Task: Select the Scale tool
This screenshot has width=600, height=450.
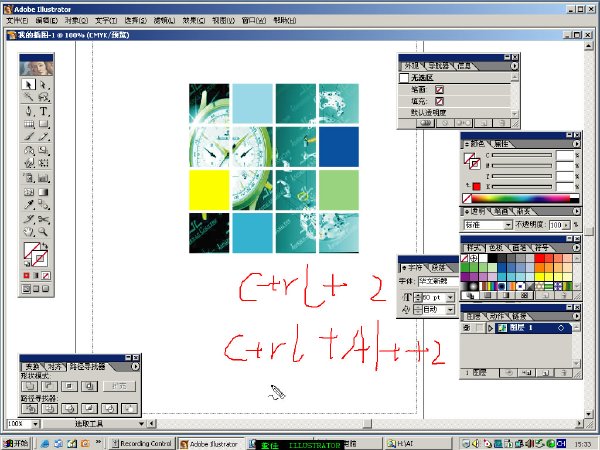Action: pyautogui.click(x=44, y=150)
